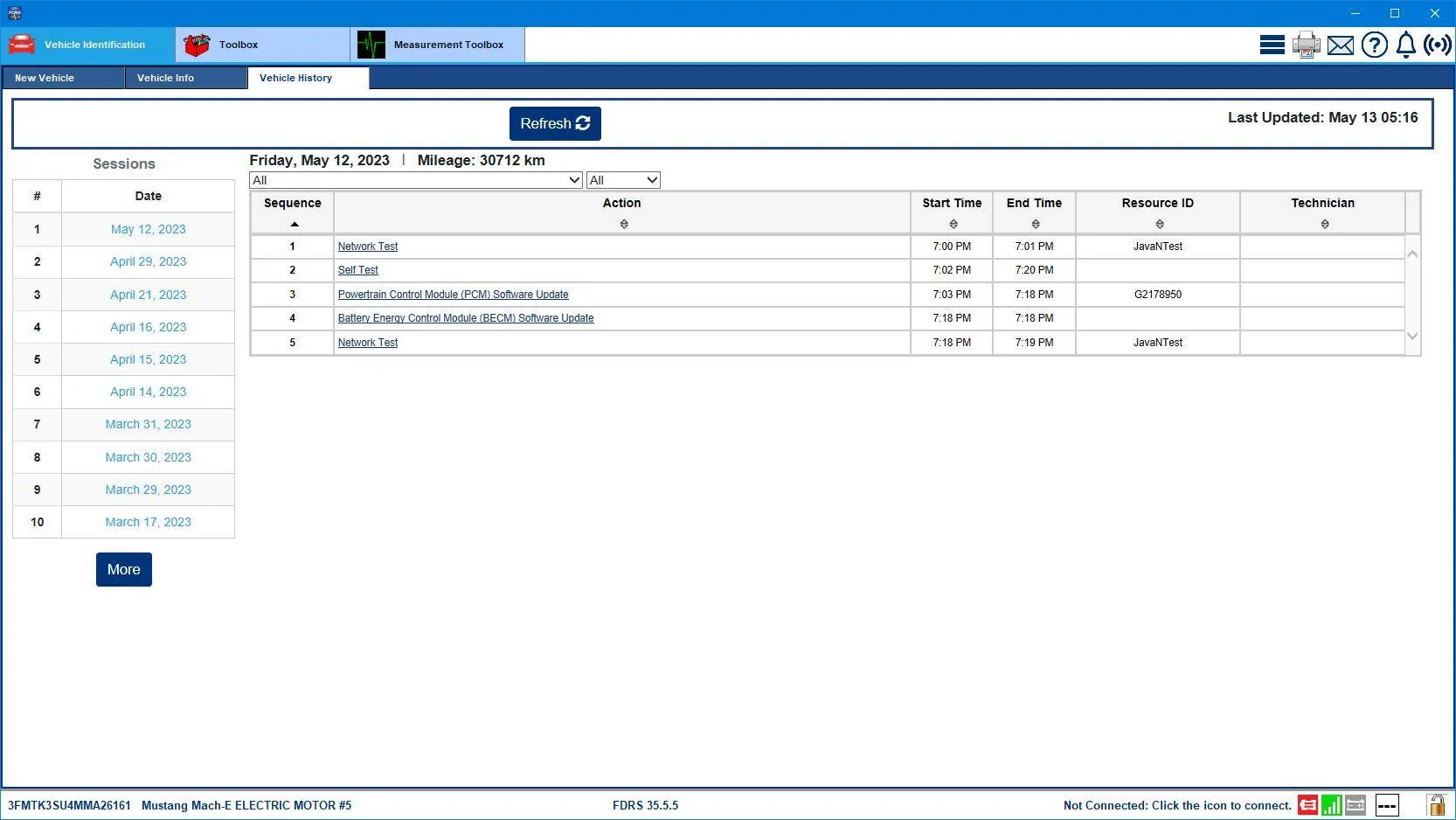The height and width of the screenshot is (820, 1456).
Task: Select the Vehicle History sub-tab
Action: [x=309, y=78]
